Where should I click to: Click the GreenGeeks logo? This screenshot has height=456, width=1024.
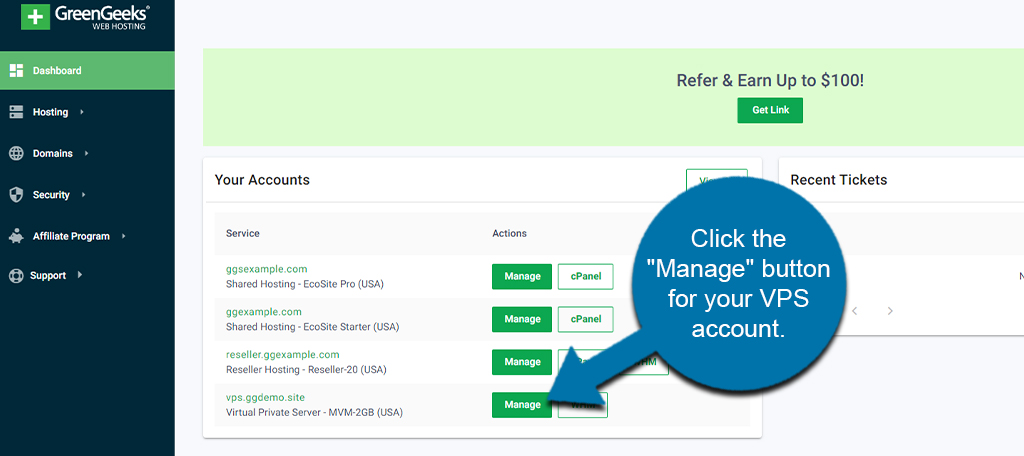click(86, 16)
